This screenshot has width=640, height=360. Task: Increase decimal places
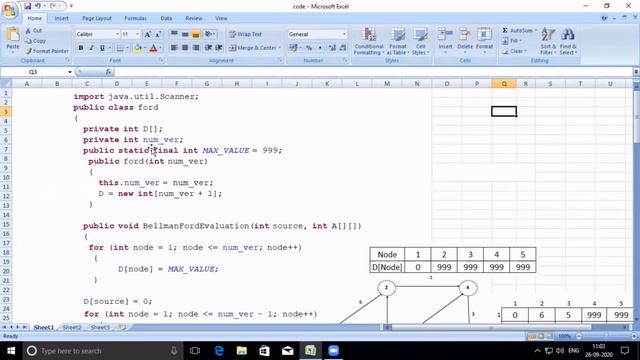(x=332, y=48)
